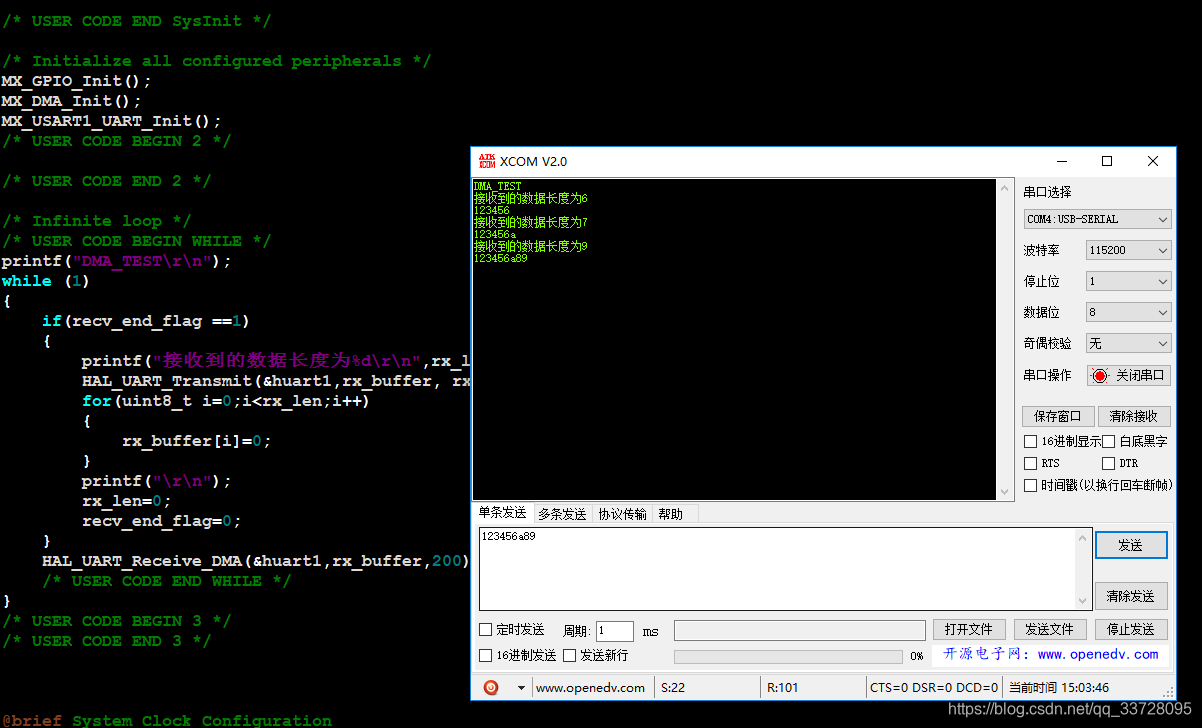
Task: Open the stop bits (停止位) dropdown
Action: [1128, 282]
